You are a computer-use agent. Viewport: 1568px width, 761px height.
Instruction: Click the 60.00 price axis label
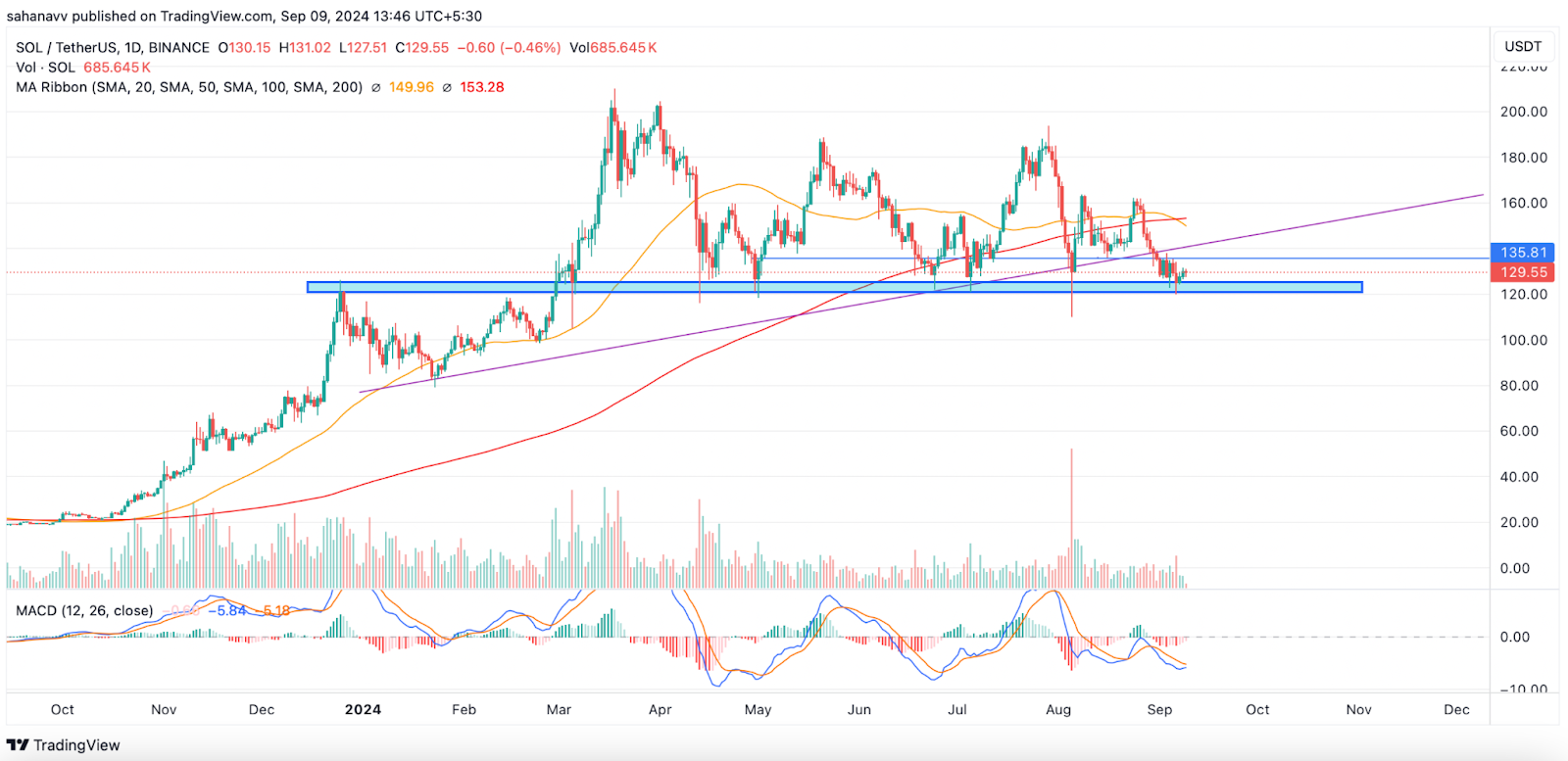1519,431
